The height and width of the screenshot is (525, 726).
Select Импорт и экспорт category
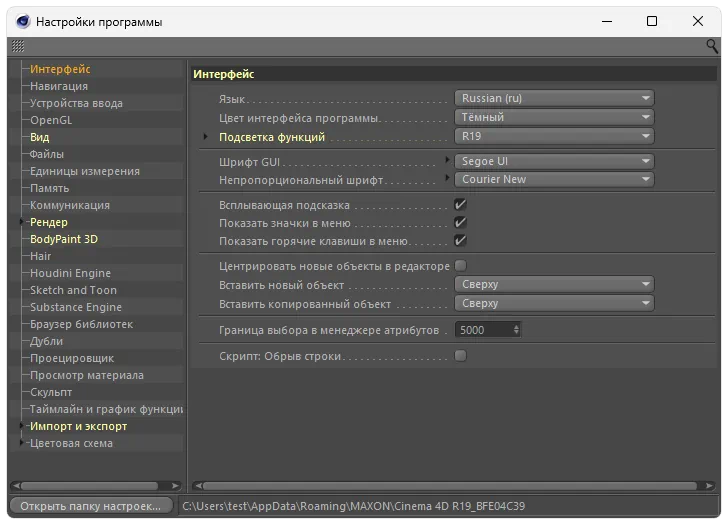tap(78, 426)
